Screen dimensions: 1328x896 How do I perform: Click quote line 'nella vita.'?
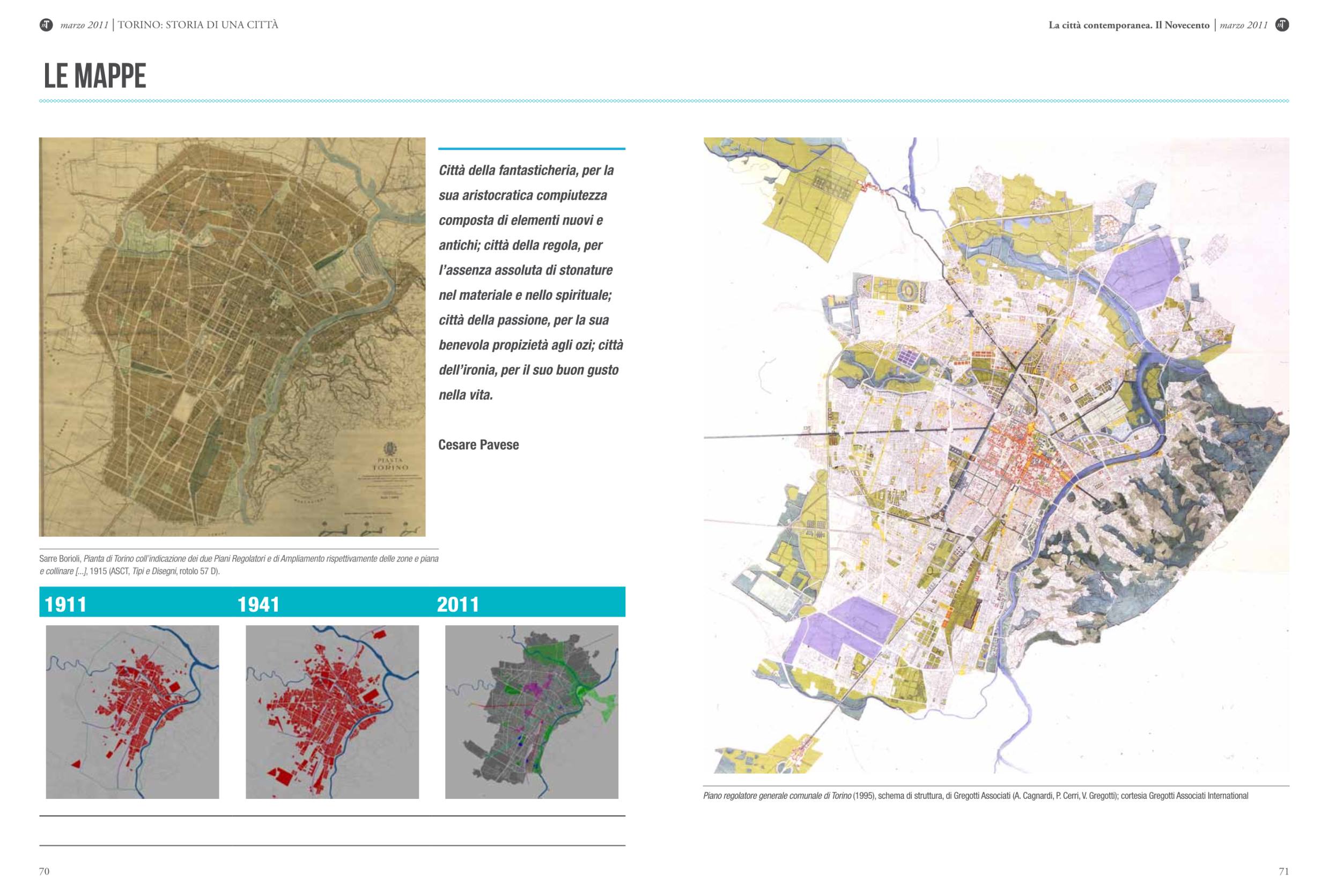pos(466,395)
